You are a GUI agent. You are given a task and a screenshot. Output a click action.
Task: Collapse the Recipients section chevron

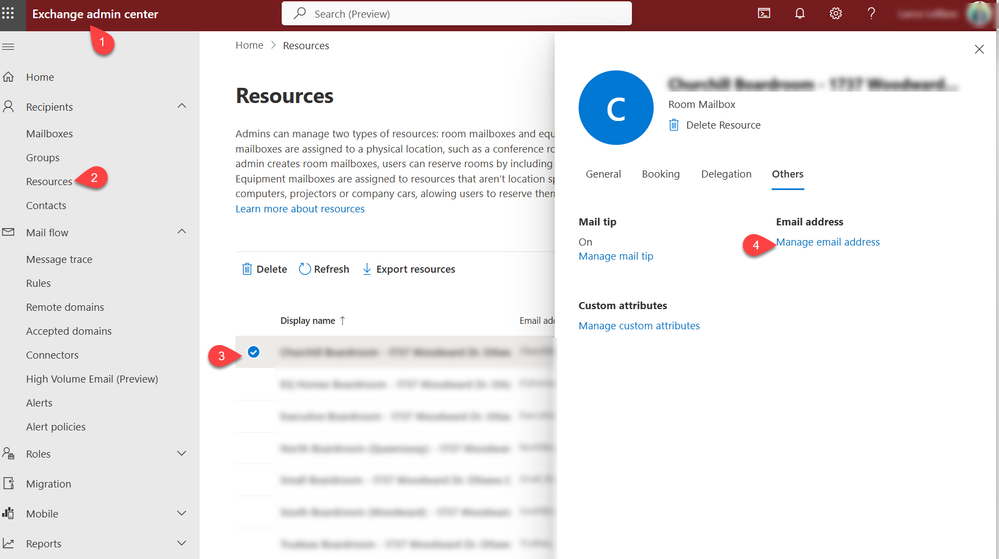point(182,106)
